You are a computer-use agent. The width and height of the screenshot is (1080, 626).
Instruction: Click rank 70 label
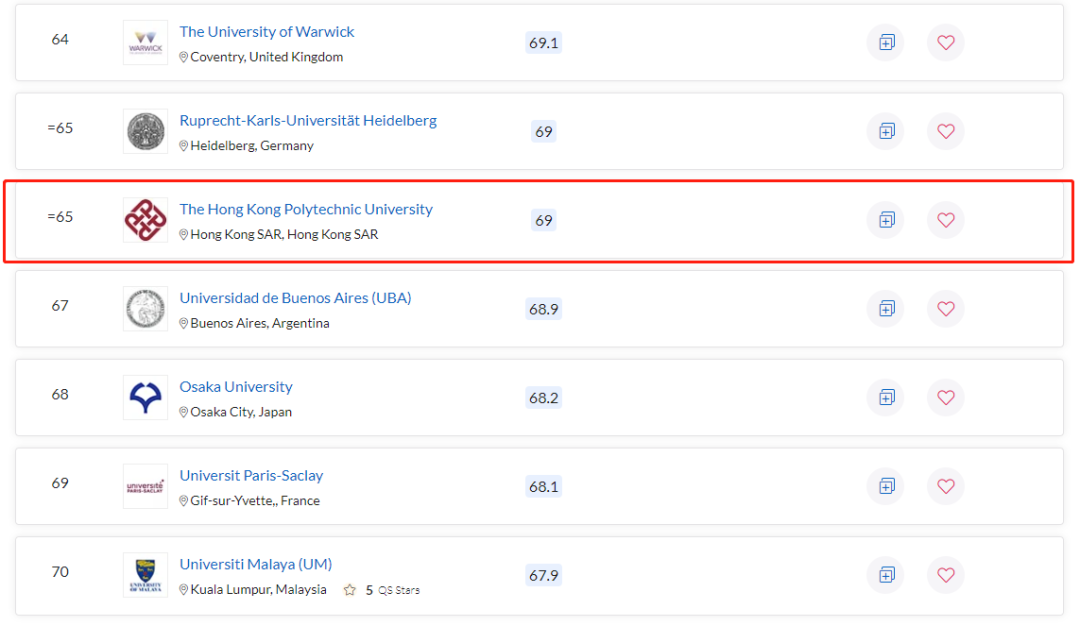(x=60, y=572)
